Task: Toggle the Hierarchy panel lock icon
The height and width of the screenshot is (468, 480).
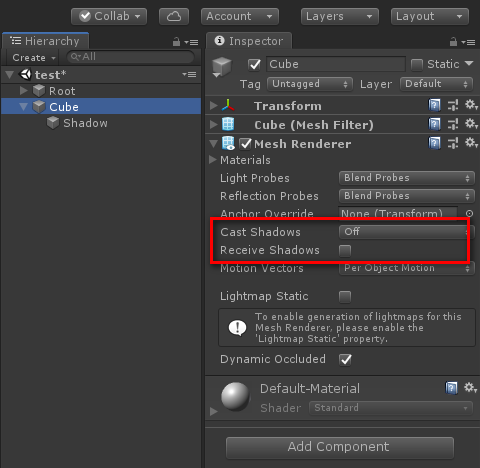Action: click(176, 42)
